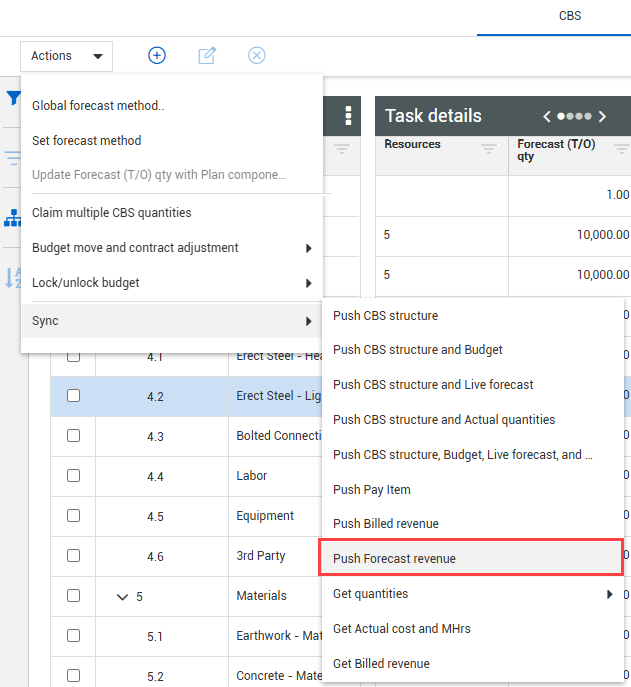Viewport: 631px width, 687px height.
Task: Click the add (plus) circle icon
Action: tap(157, 55)
